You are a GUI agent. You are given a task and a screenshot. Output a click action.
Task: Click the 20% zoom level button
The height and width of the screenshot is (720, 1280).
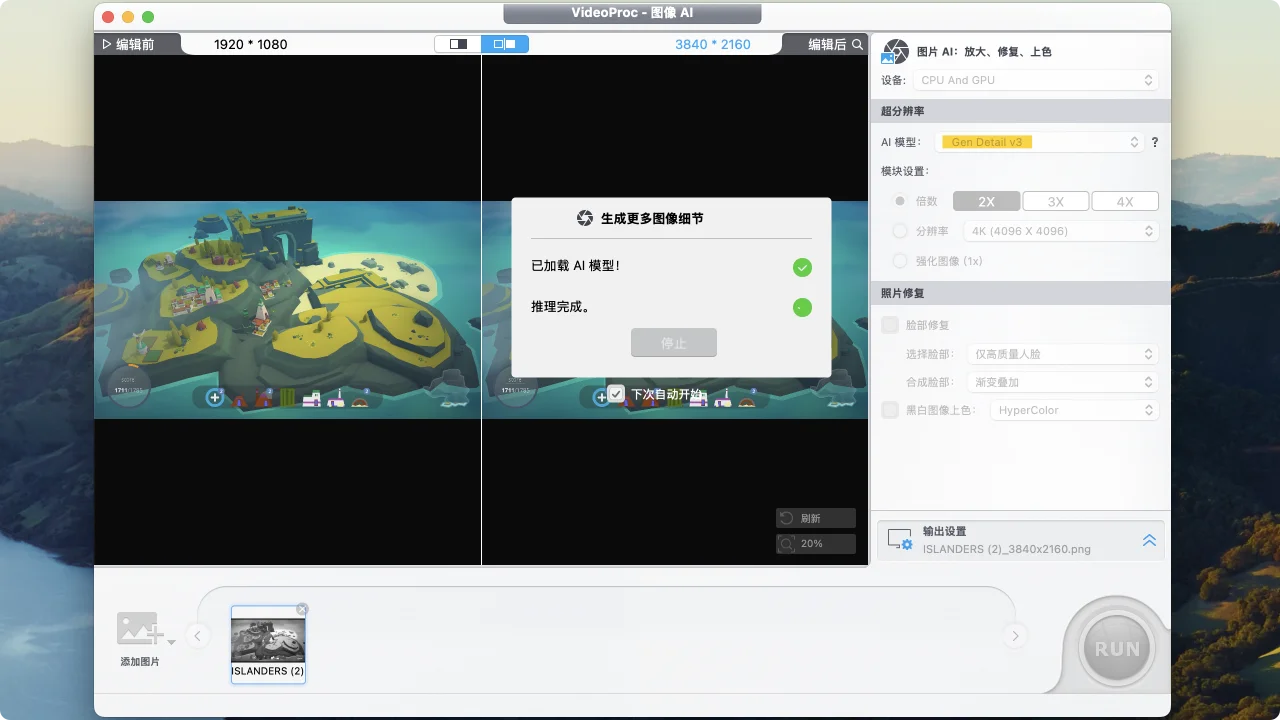tap(815, 544)
